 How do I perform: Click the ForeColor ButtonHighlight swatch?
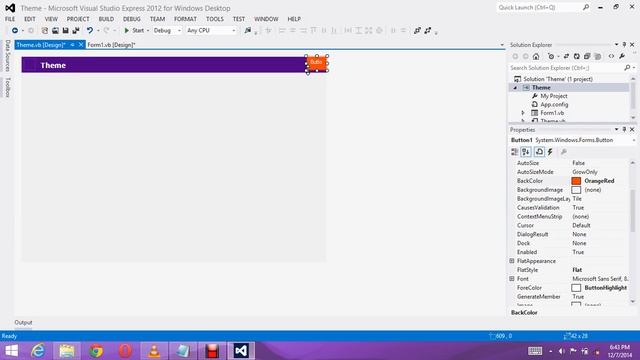point(576,288)
